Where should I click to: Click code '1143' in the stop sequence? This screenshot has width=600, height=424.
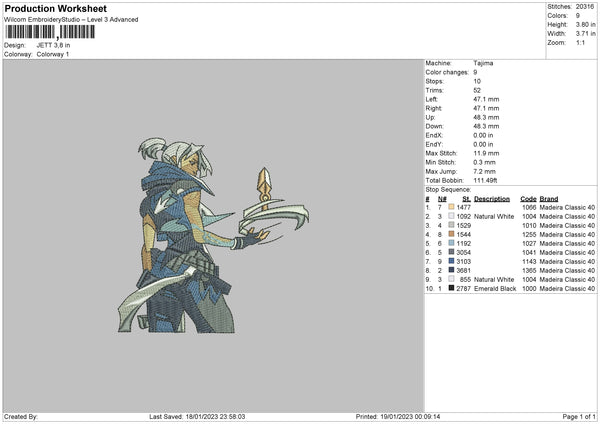pyautogui.click(x=529, y=261)
